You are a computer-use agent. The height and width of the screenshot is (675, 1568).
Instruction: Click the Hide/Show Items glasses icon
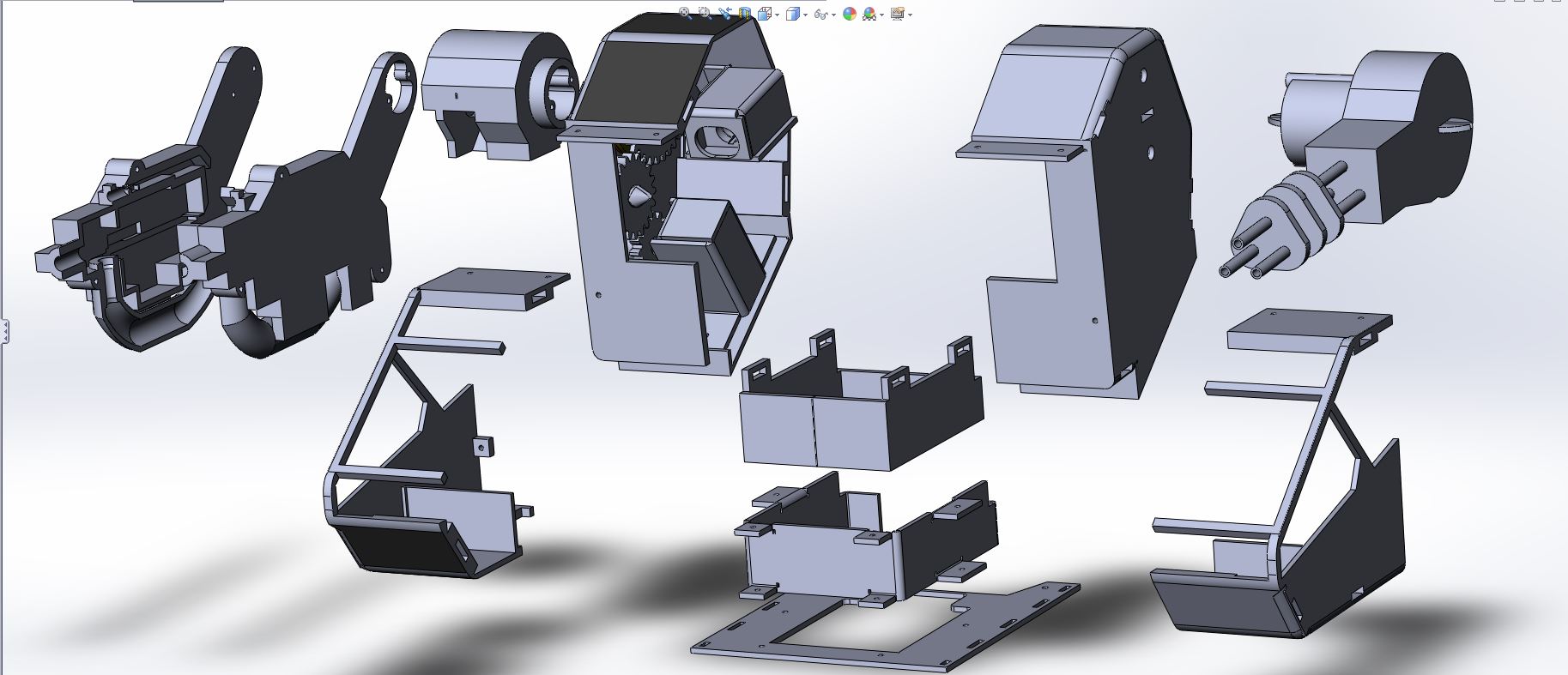(821, 15)
